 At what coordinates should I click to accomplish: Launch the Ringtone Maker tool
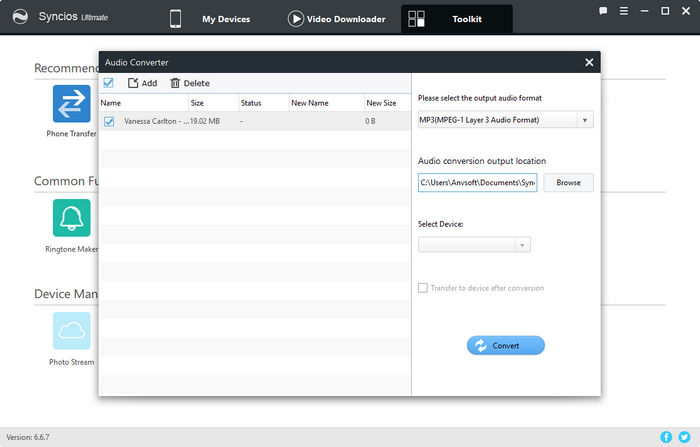pos(71,218)
